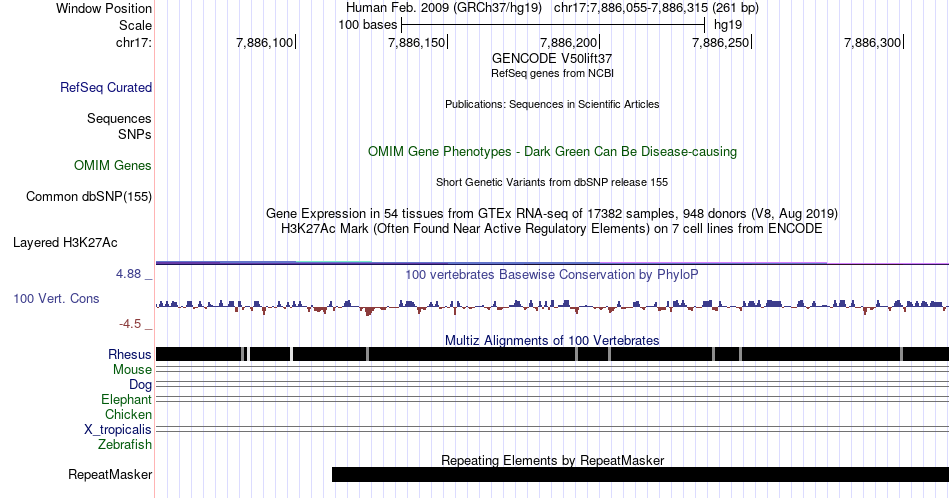Image resolution: width=950 pixels, height=498 pixels.
Task: Click the chr17:7,886,055-7,886,315 position text
Action: pyautogui.click(x=656, y=8)
